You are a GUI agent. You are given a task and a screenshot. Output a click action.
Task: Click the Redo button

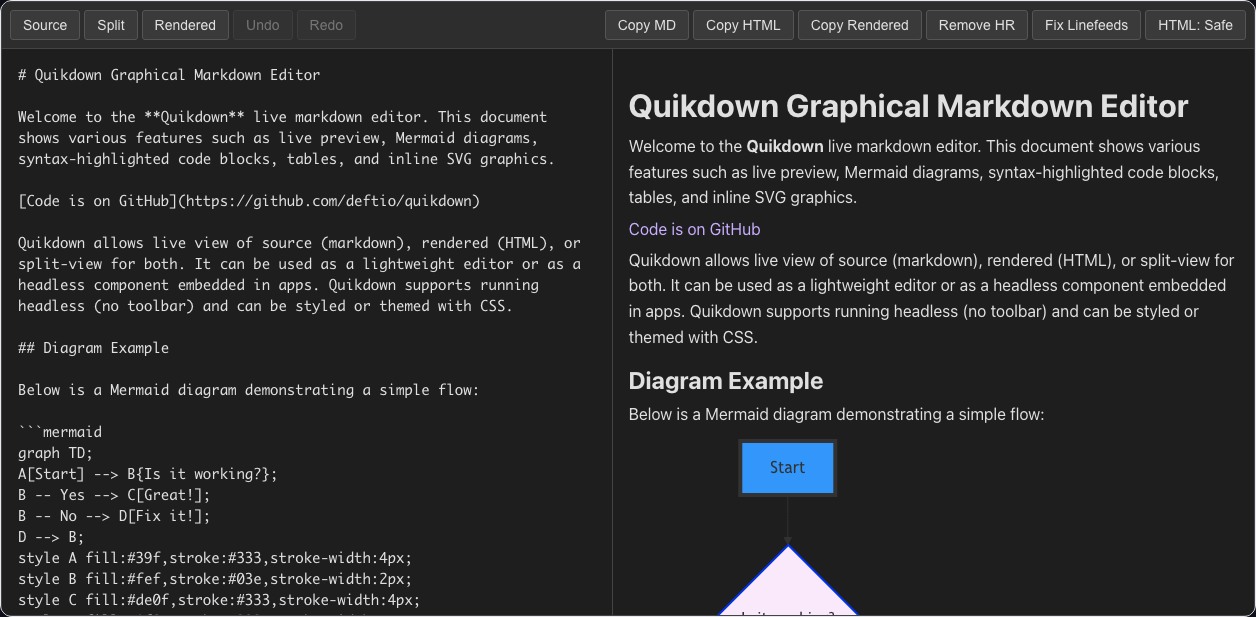click(326, 25)
